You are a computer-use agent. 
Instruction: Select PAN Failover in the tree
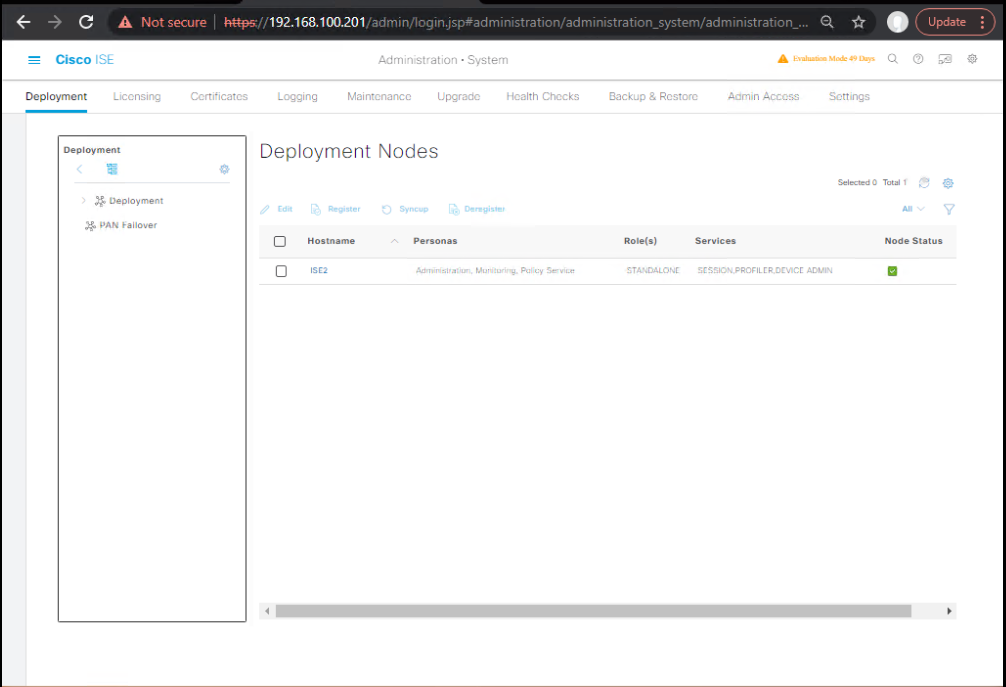click(x=128, y=225)
